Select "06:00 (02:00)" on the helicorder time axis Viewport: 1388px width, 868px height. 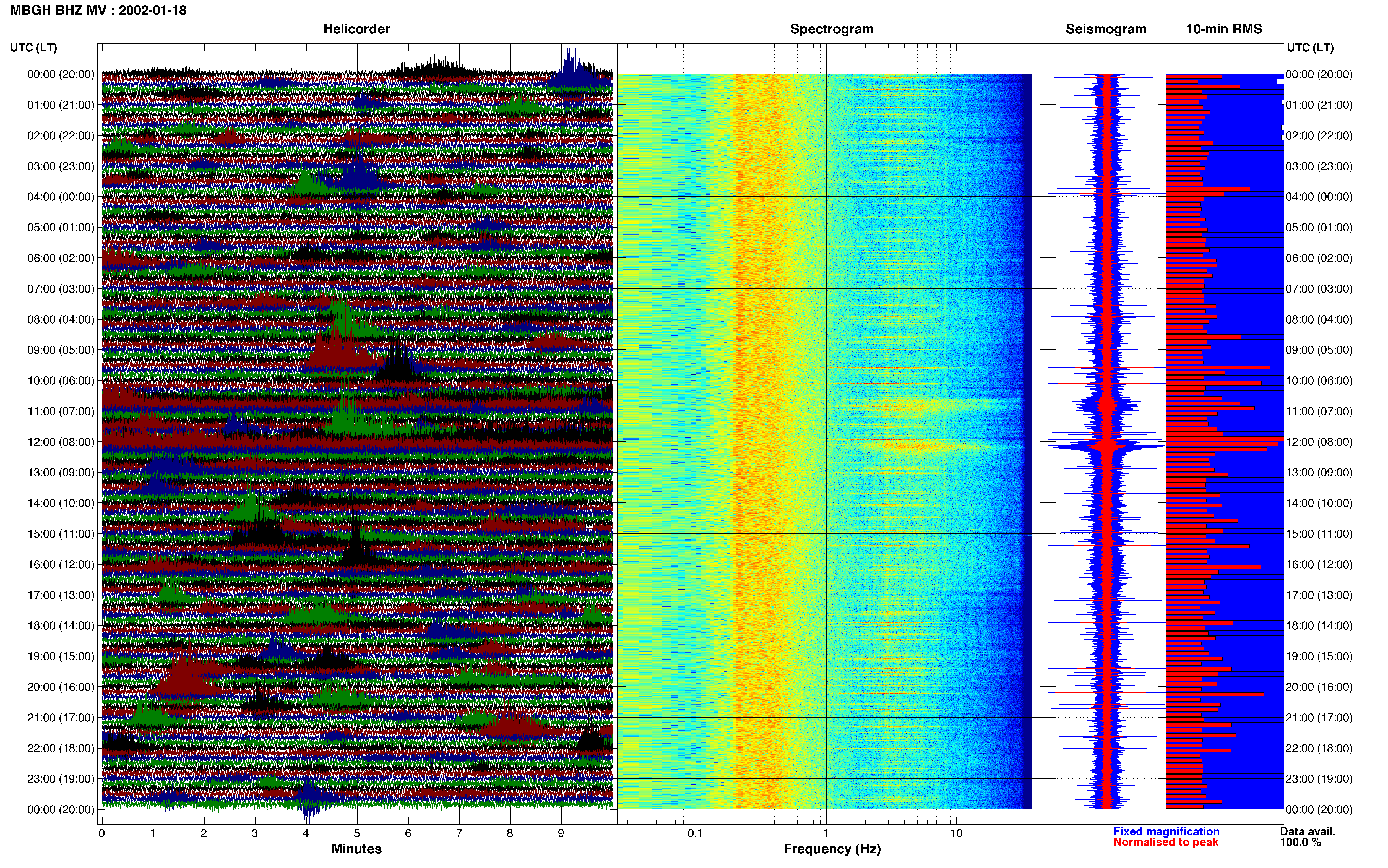61,258
